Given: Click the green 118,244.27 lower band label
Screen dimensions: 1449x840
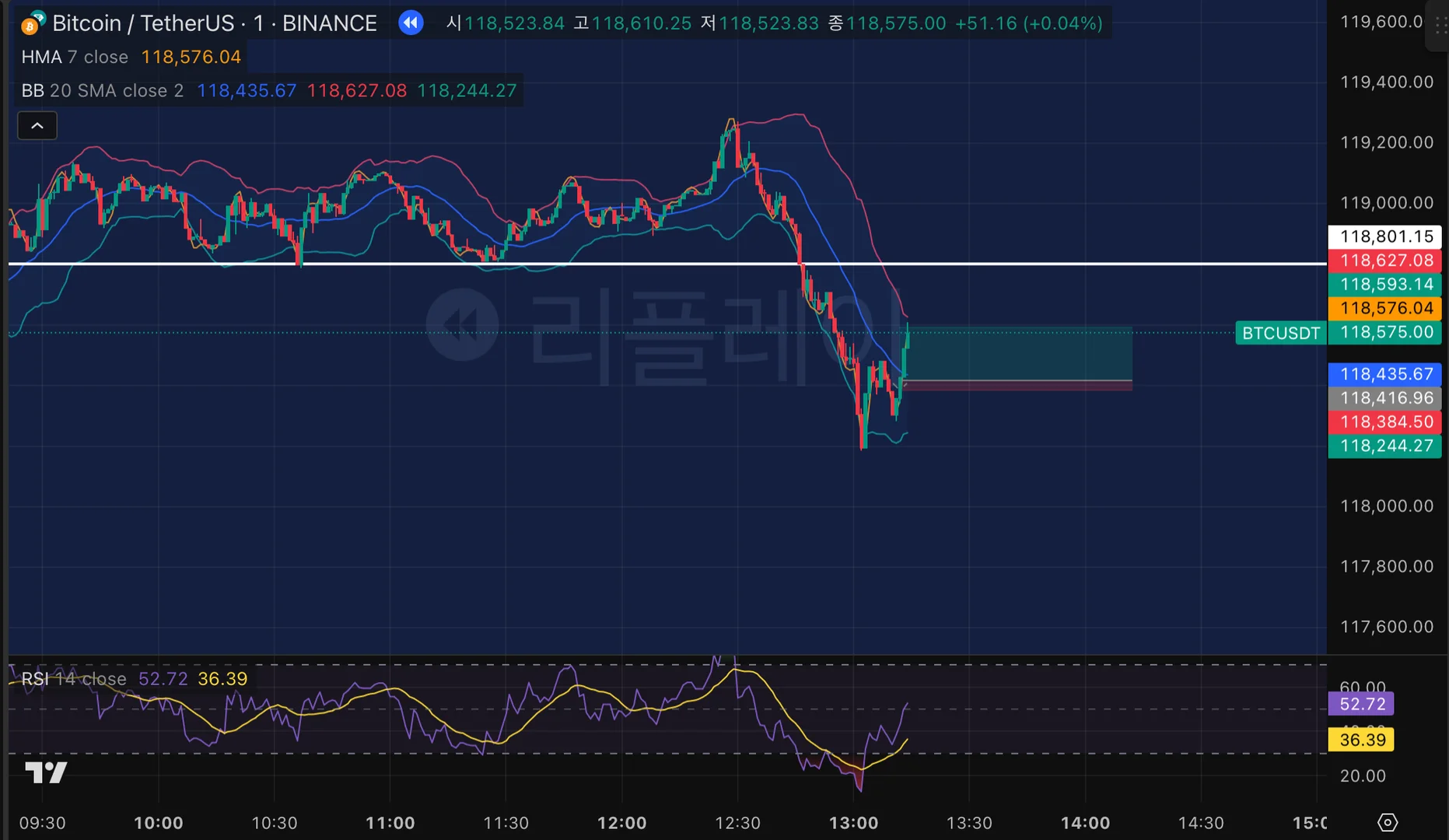Looking at the screenshot, I should tap(1385, 446).
